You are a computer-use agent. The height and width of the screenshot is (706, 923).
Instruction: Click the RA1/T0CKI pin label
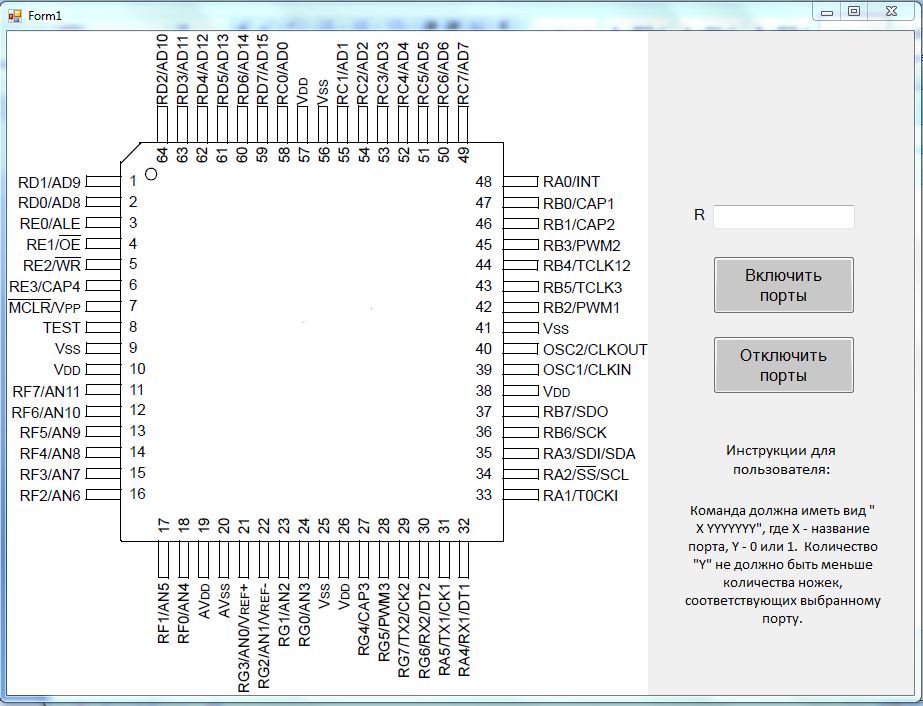[x=580, y=496]
